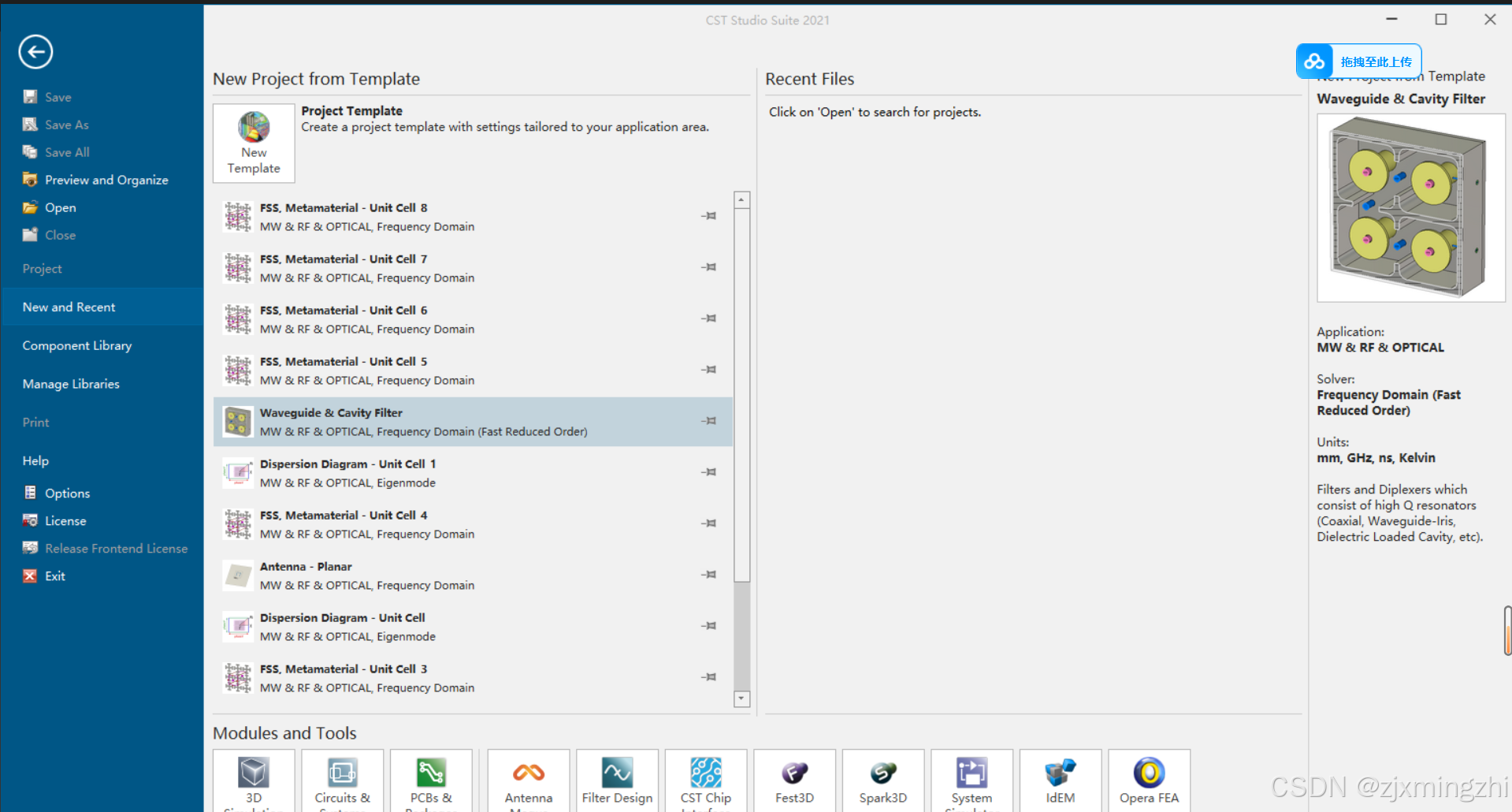
Task: Select FSS Metamaterial Unit Cell 3 template
Action: coord(473,678)
